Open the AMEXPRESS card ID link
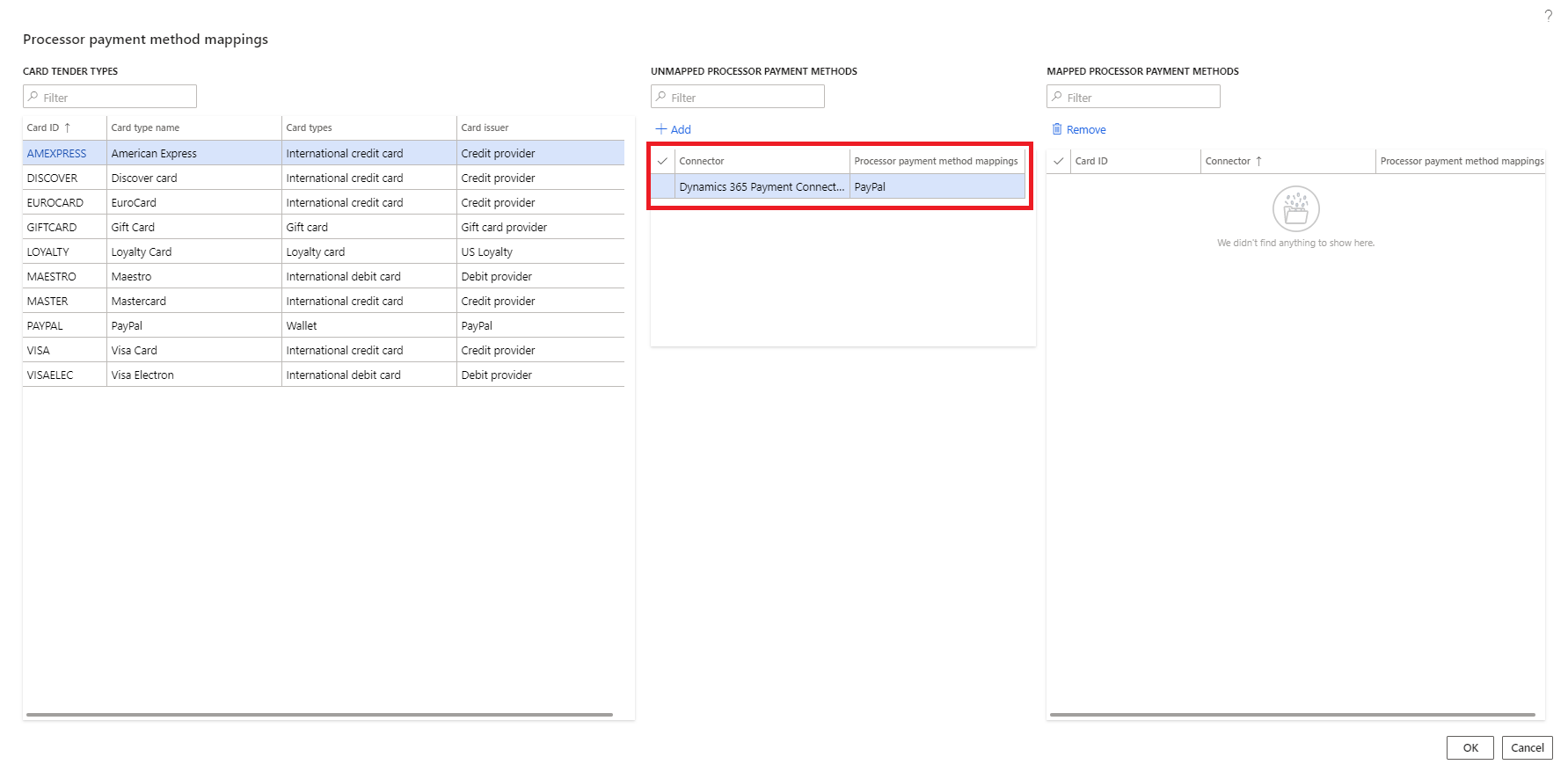This screenshot has width=1568, height=779. 56,153
